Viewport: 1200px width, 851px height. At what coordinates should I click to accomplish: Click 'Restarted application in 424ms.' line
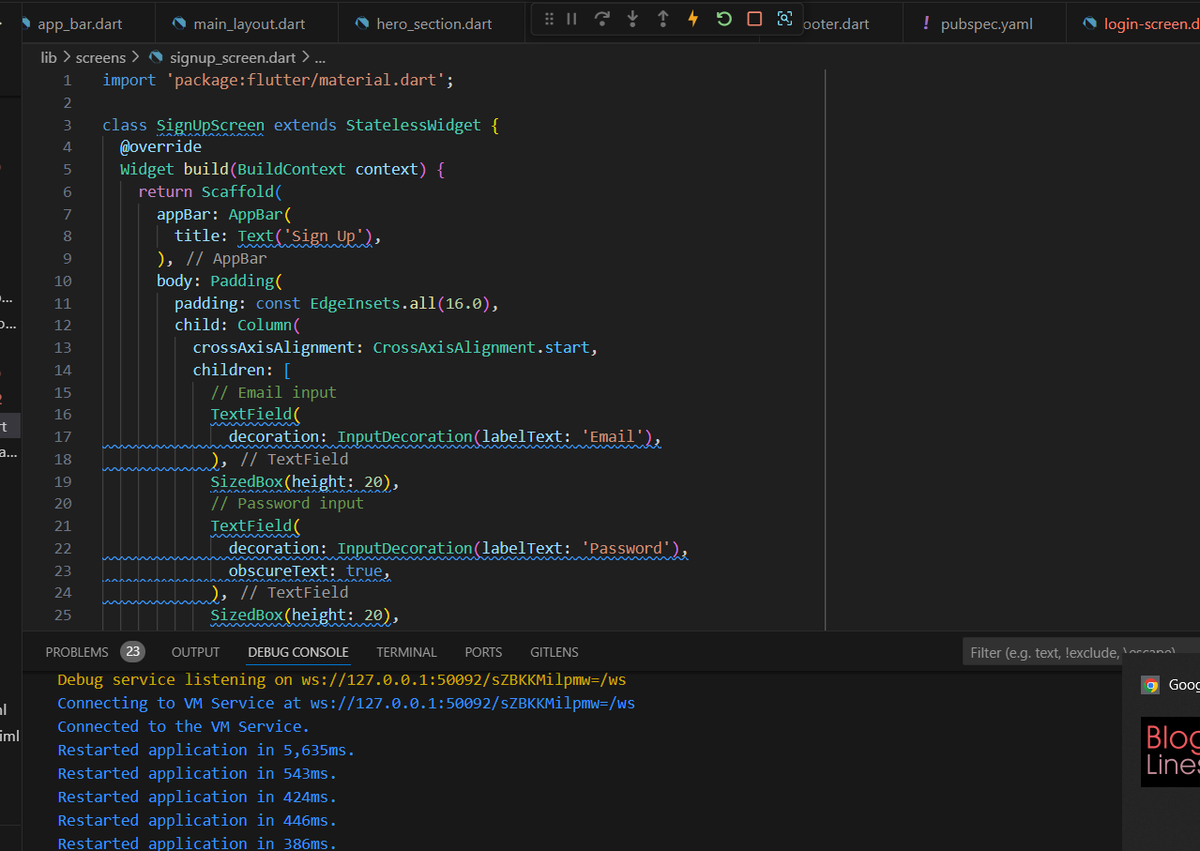(197, 797)
